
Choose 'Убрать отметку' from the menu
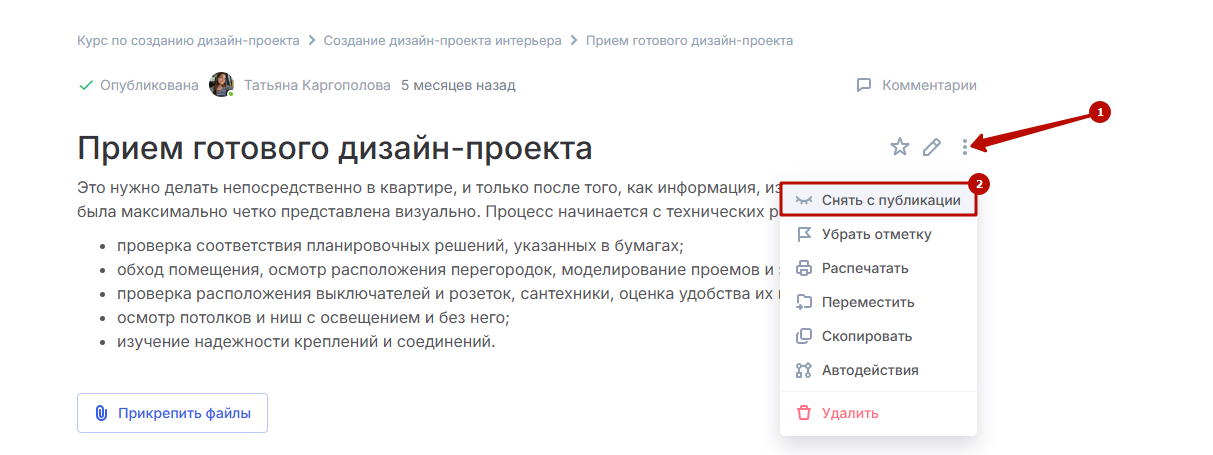(876, 234)
